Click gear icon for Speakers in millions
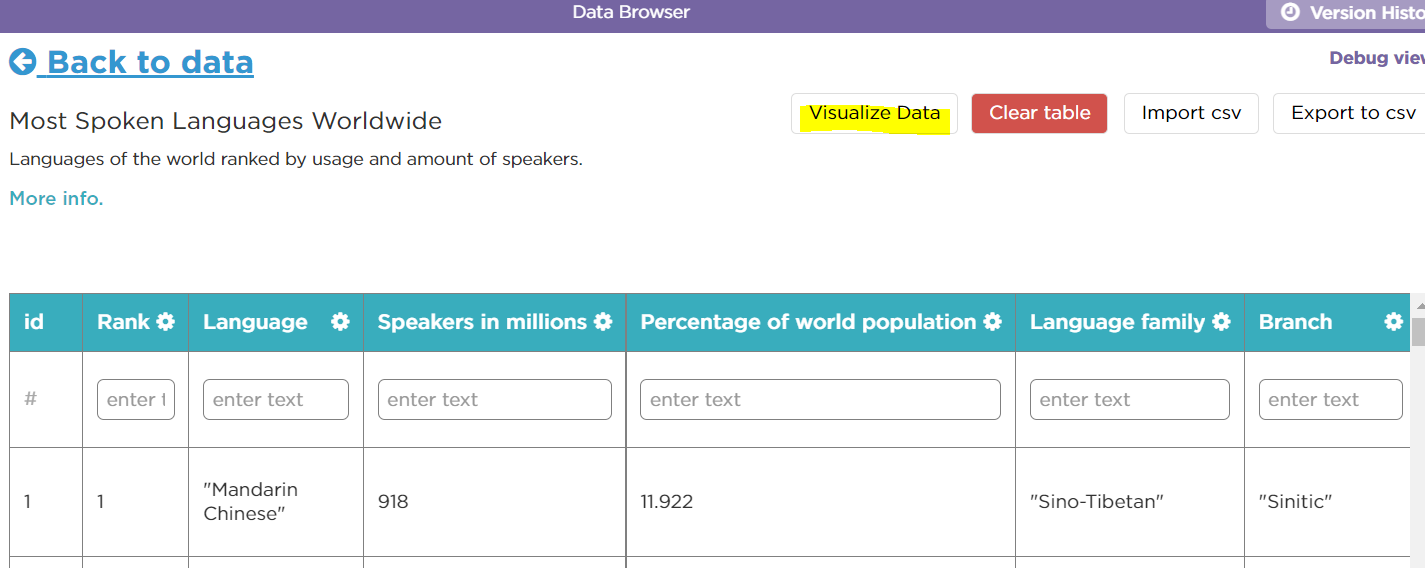Viewport: 1425px width, 568px height. click(x=603, y=322)
